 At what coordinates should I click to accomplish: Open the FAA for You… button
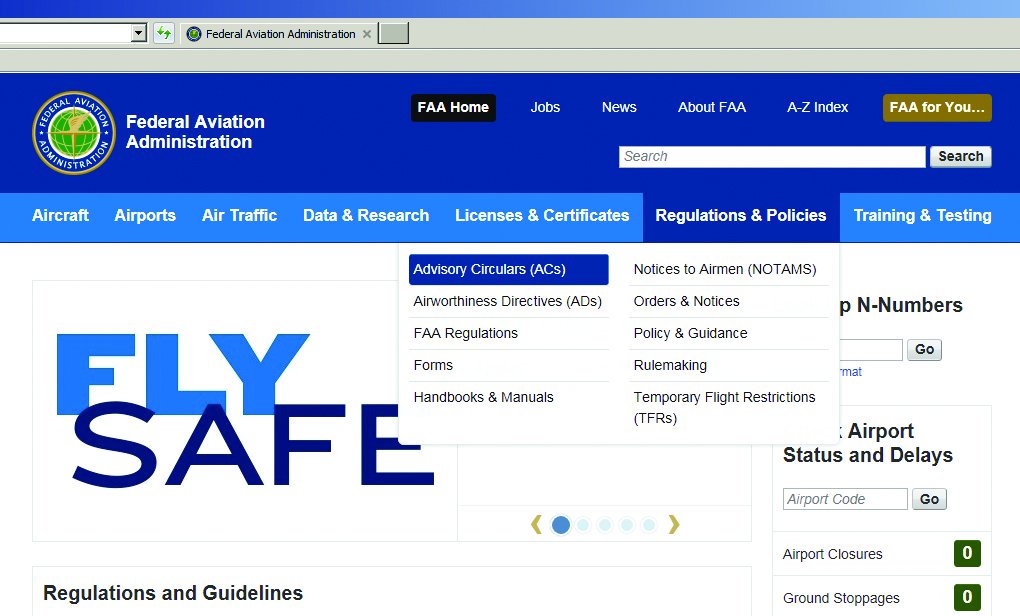937,108
